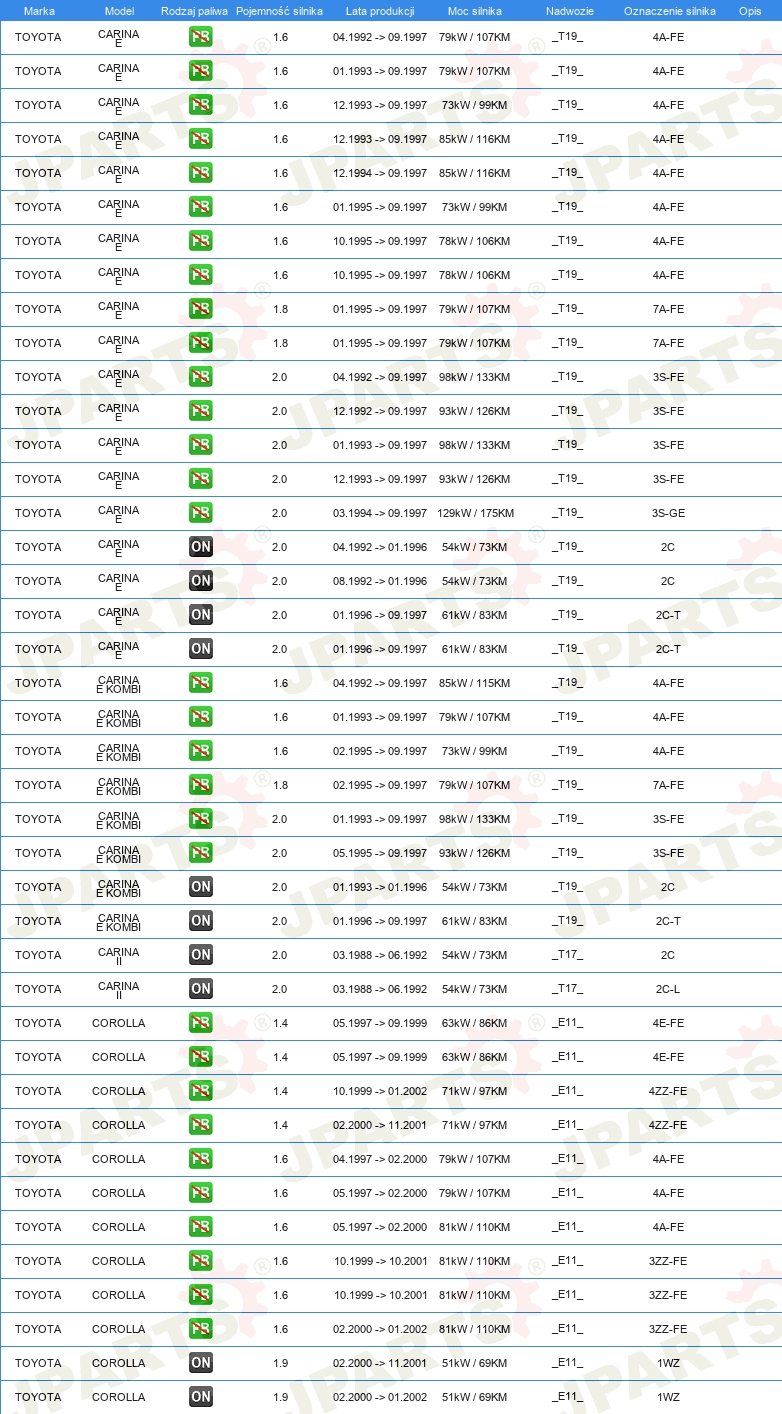Click diesel ON icon for Corolla 1.9 02.2000 -> 11.2001 row
782x1414 pixels.
pyautogui.click(x=200, y=1363)
